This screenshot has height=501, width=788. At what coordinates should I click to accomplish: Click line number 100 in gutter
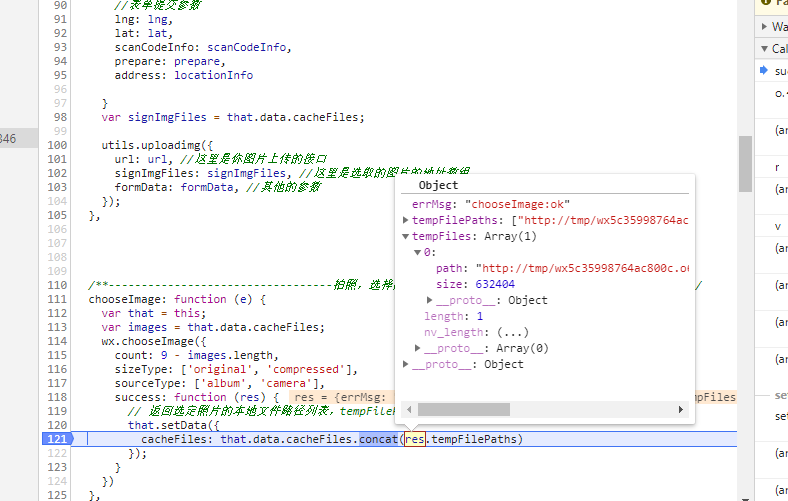57,145
